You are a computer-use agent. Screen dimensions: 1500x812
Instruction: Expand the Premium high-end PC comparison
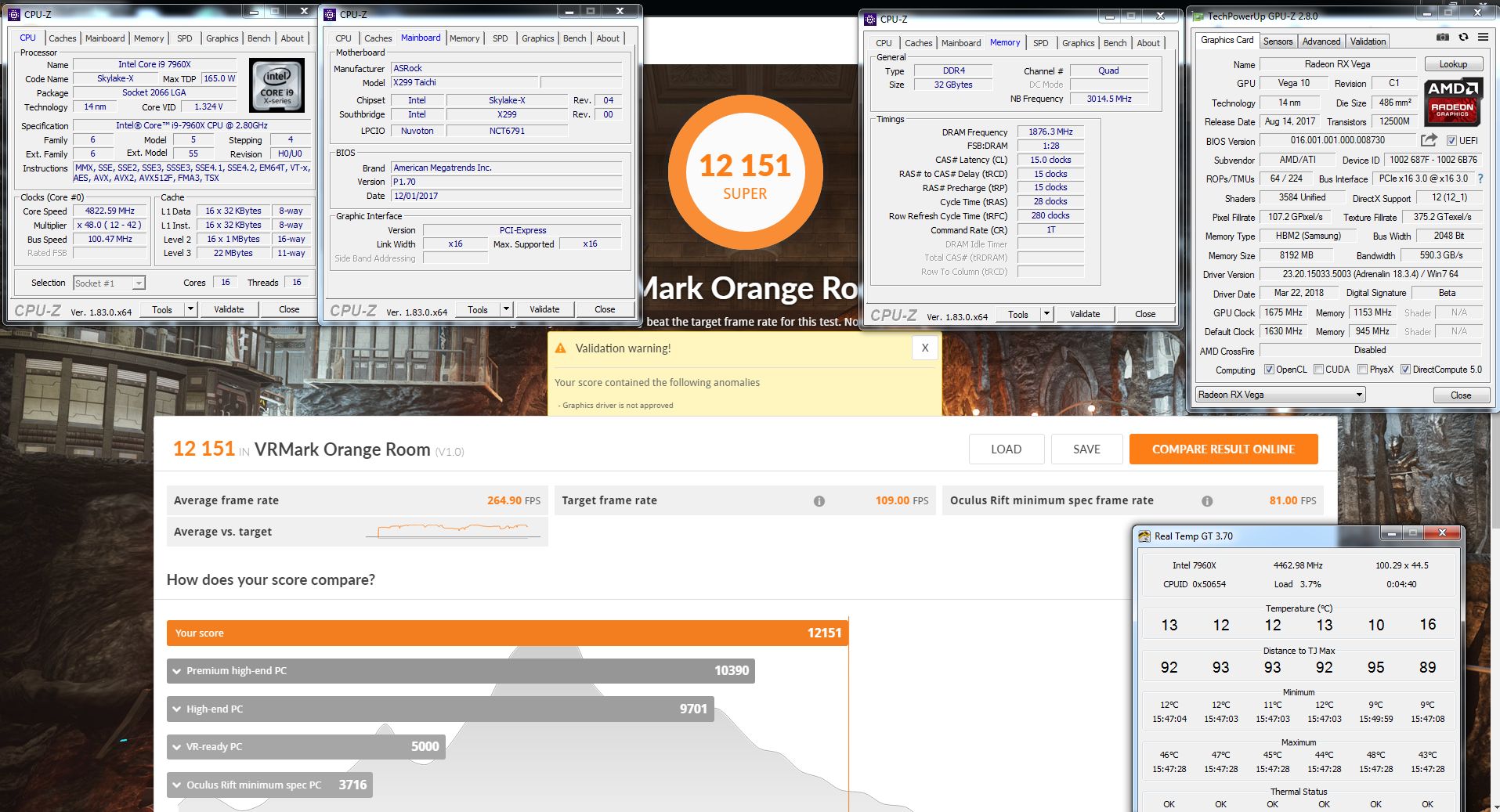(x=461, y=671)
